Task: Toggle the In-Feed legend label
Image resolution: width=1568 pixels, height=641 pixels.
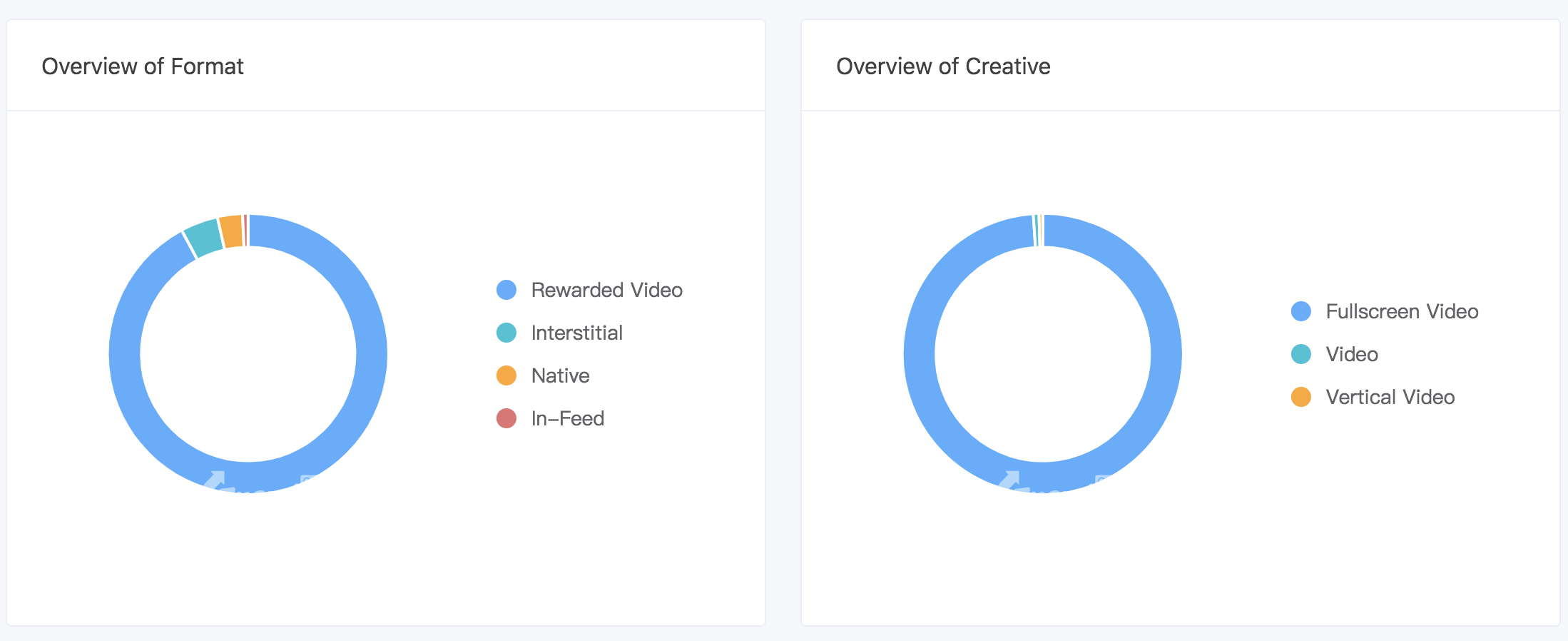Action: [567, 418]
